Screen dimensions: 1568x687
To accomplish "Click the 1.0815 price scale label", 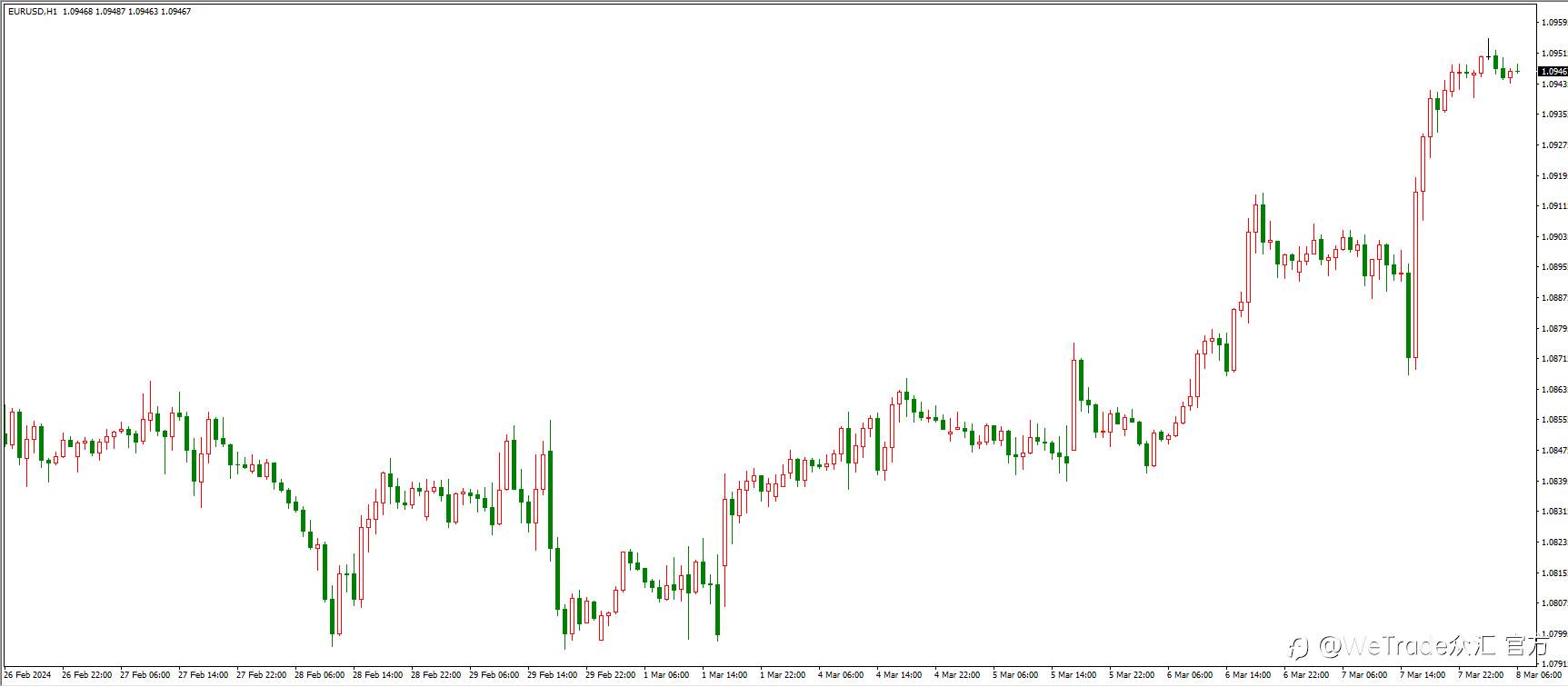I will [x=1554, y=573].
